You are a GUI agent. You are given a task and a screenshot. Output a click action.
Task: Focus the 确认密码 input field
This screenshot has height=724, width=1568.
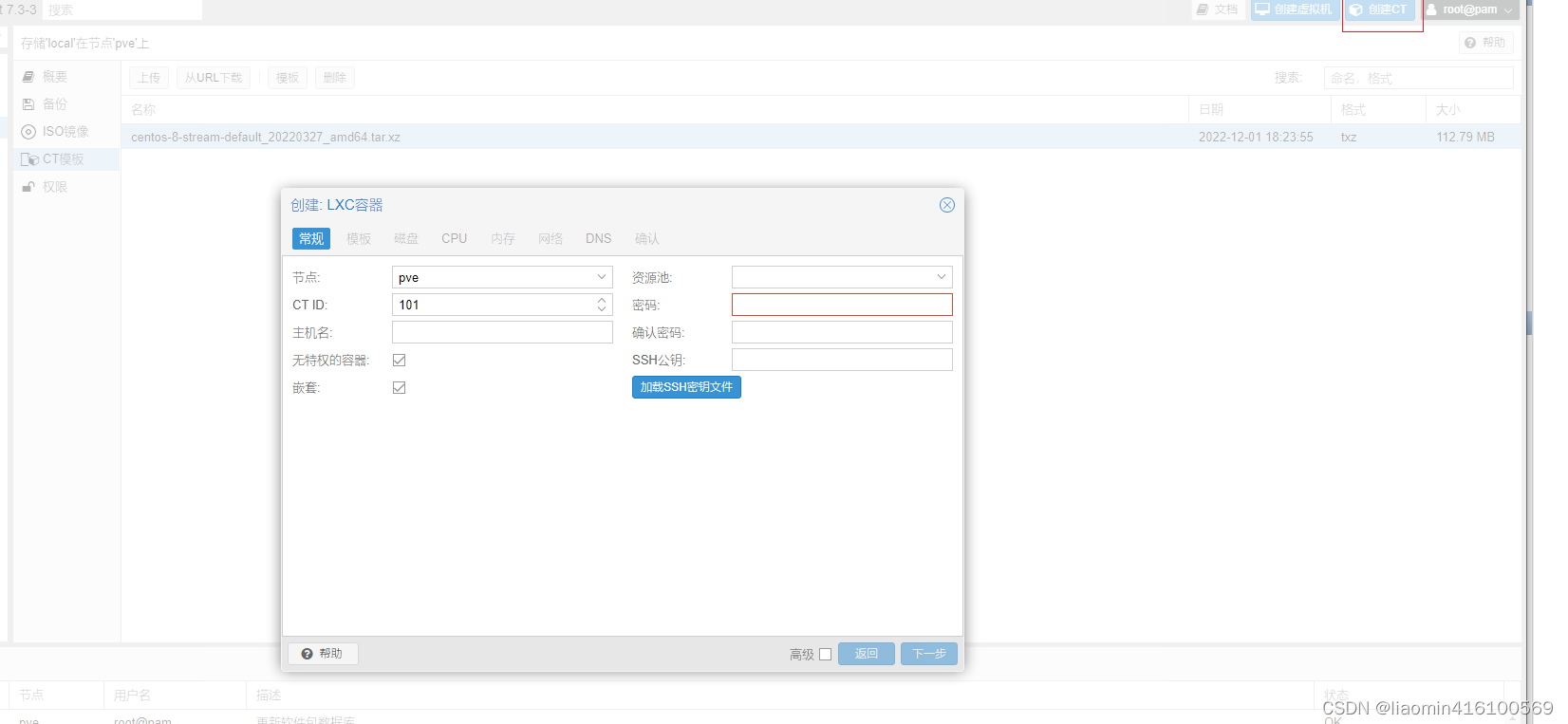(x=842, y=332)
